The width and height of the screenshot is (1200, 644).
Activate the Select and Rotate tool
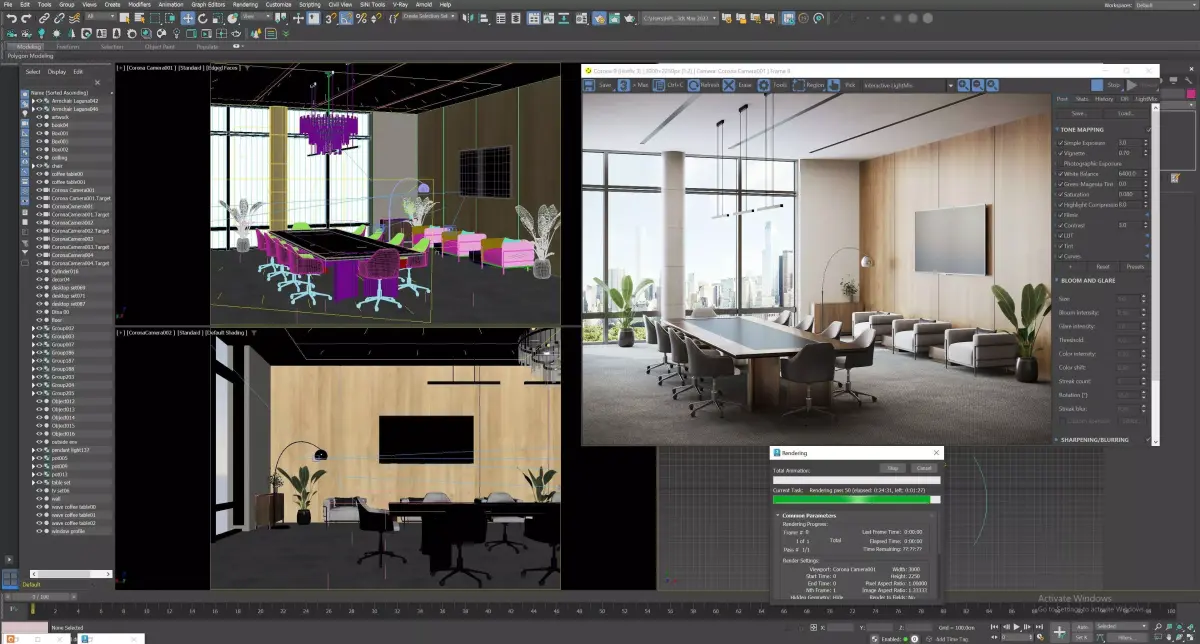click(x=202, y=19)
